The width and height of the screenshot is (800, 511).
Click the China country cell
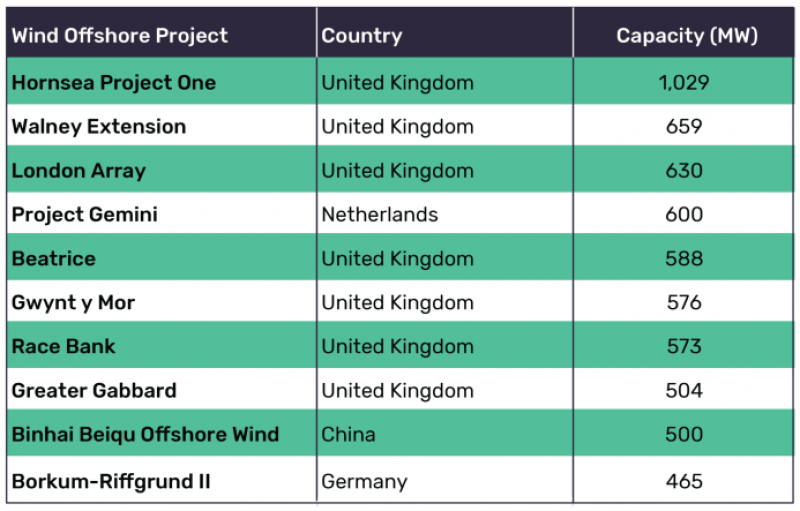[x=349, y=435]
